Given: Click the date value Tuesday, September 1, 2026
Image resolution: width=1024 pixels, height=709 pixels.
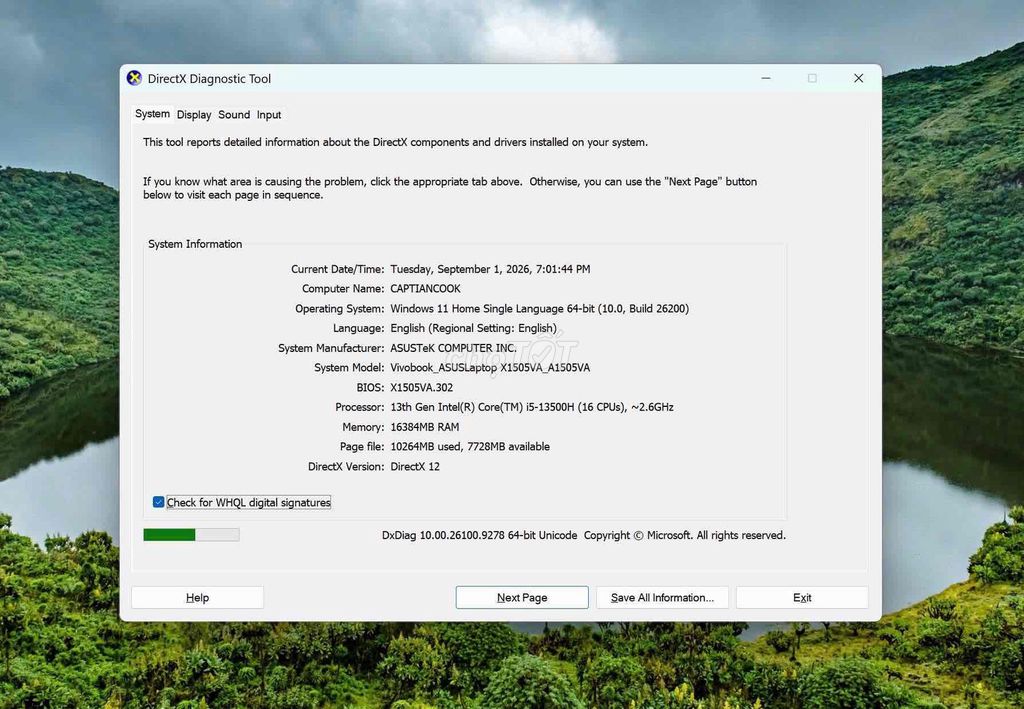Looking at the screenshot, I should (490, 269).
